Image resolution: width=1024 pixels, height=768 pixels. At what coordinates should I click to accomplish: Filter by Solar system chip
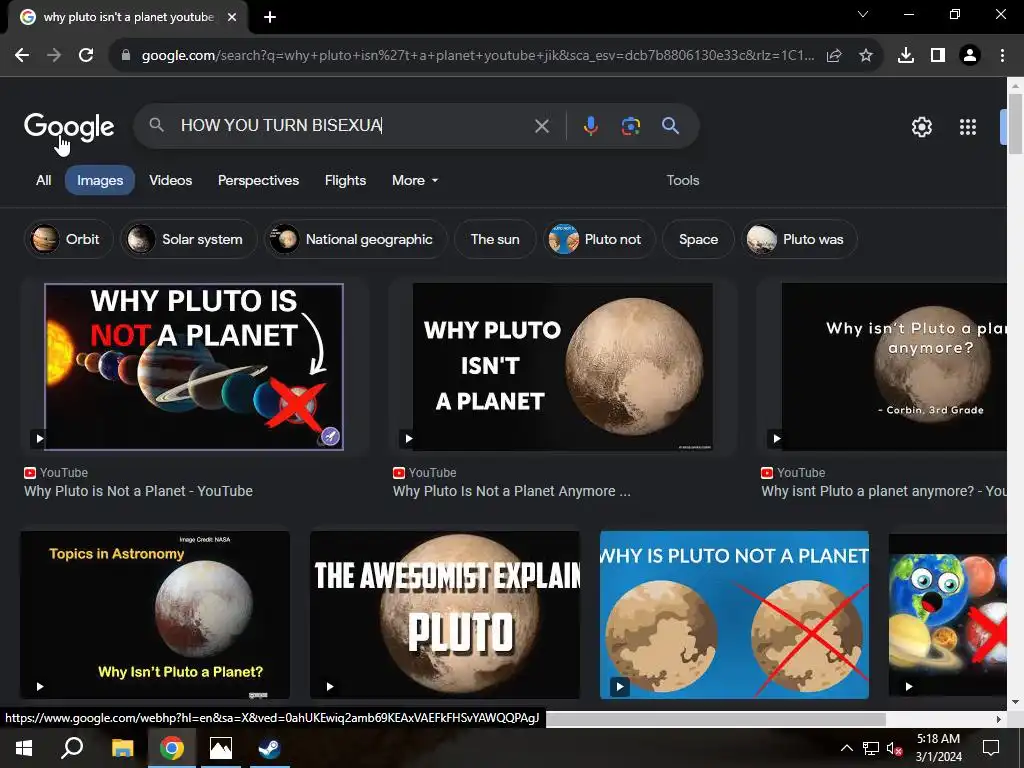[188, 239]
